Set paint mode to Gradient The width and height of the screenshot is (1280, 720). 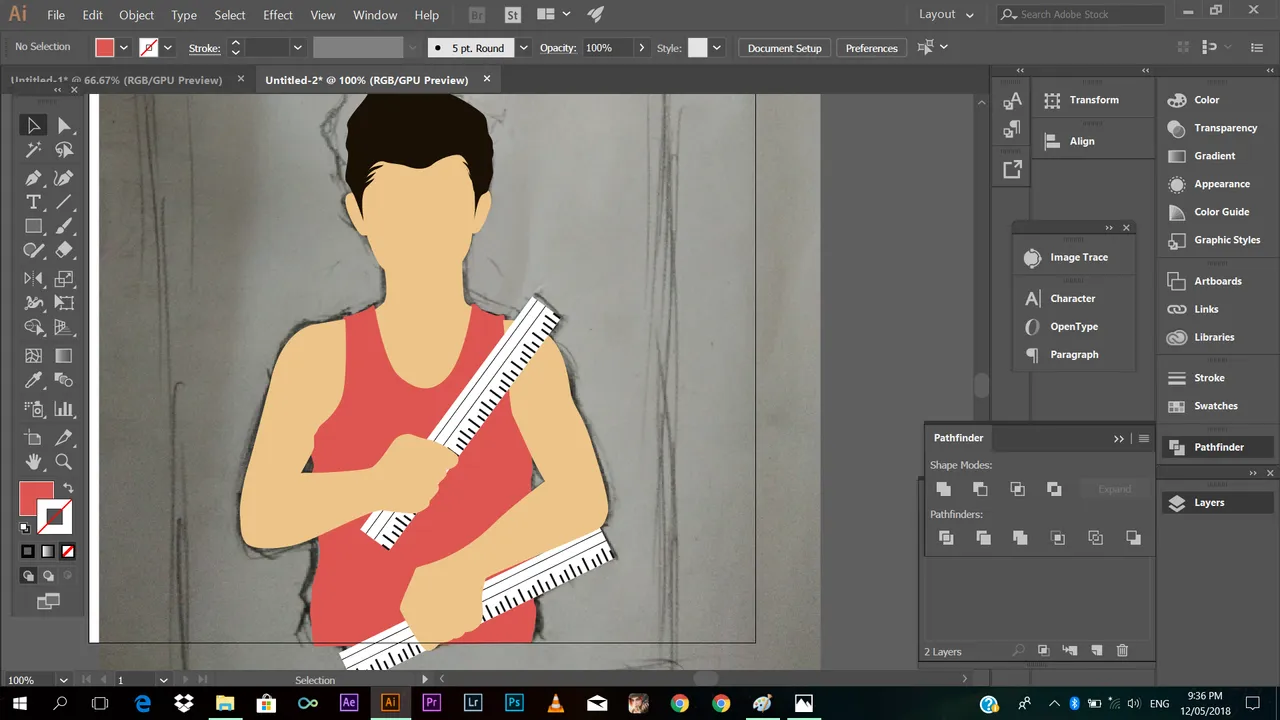[48, 551]
